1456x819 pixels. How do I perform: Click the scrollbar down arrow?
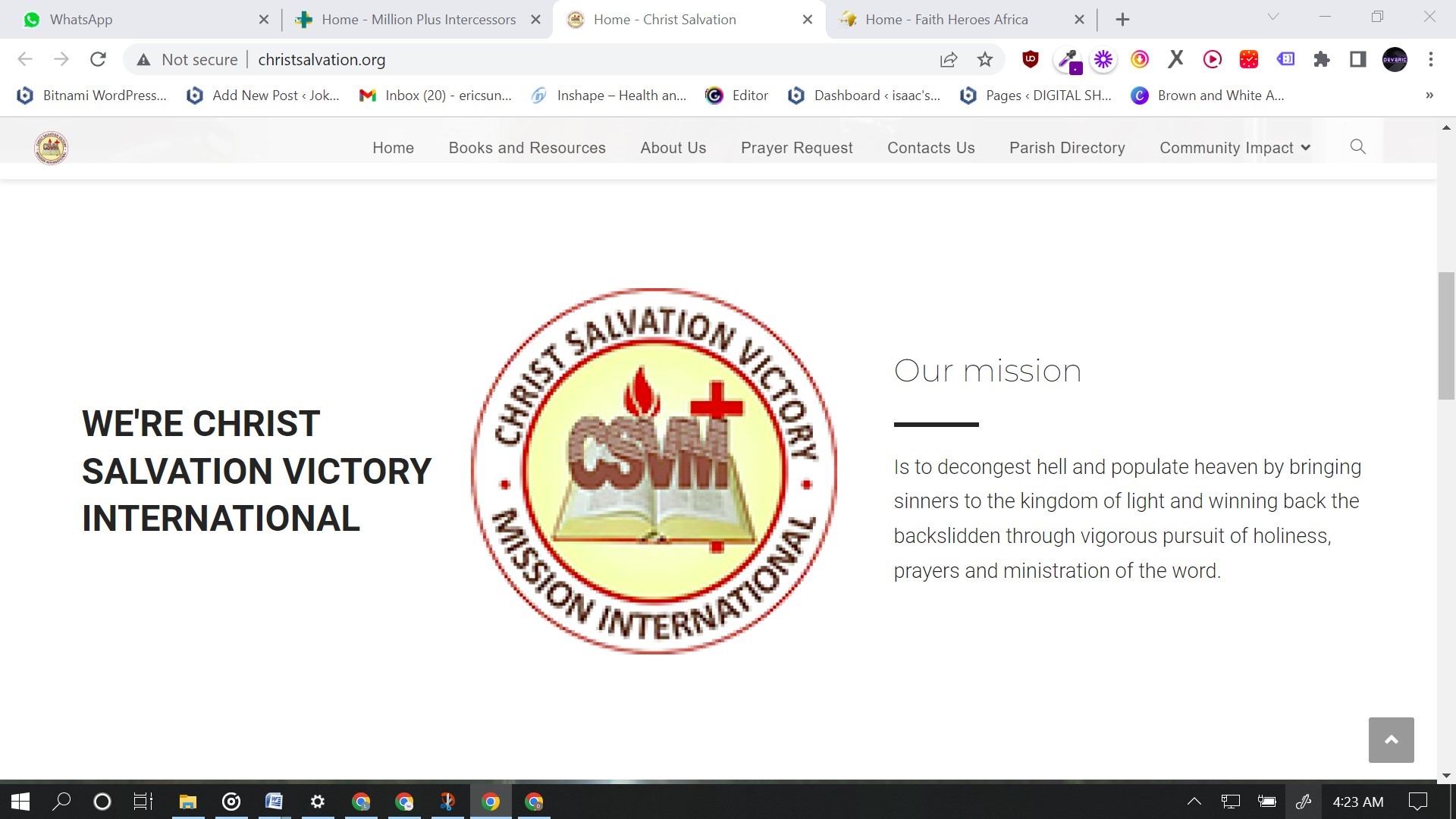coord(1446,775)
